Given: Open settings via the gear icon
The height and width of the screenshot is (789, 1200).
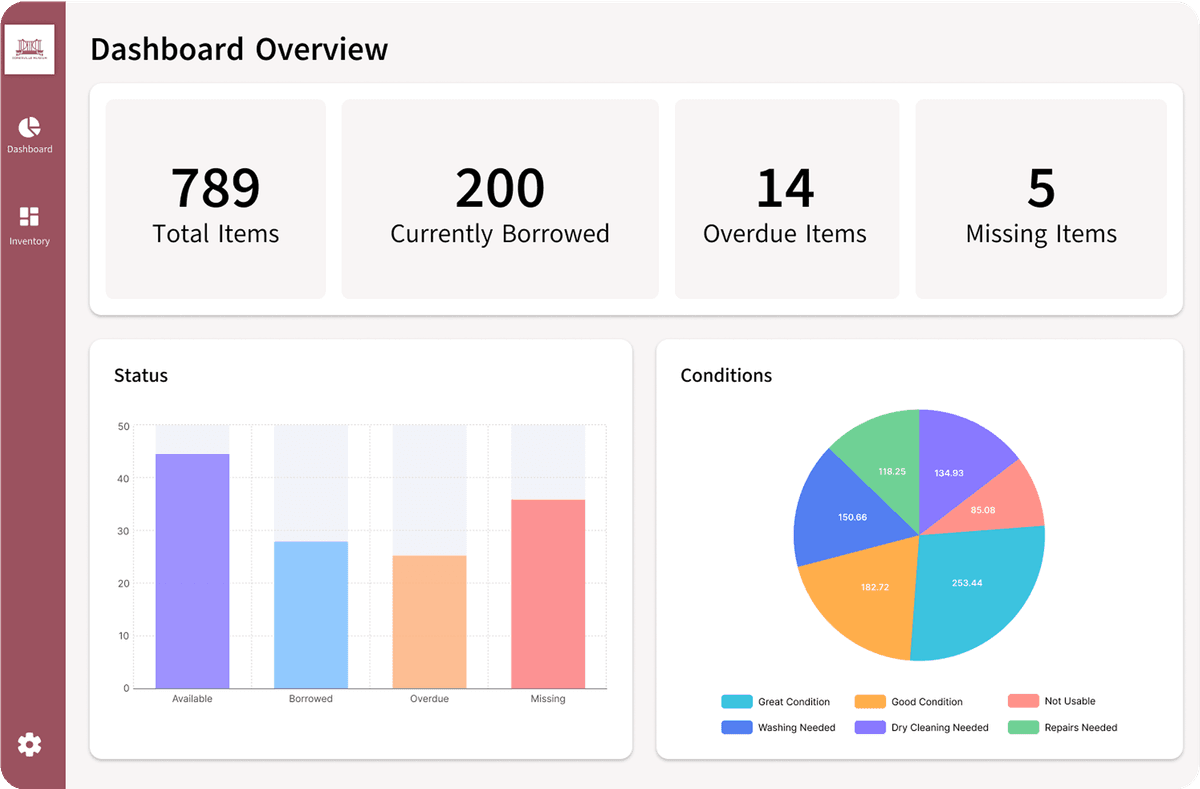Looking at the screenshot, I should 29,744.
